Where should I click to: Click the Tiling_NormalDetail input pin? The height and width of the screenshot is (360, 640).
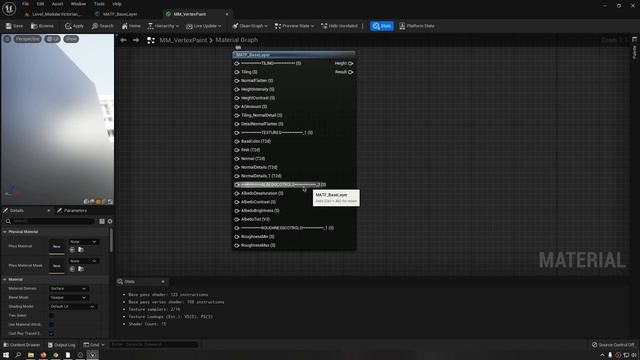tap(237, 116)
